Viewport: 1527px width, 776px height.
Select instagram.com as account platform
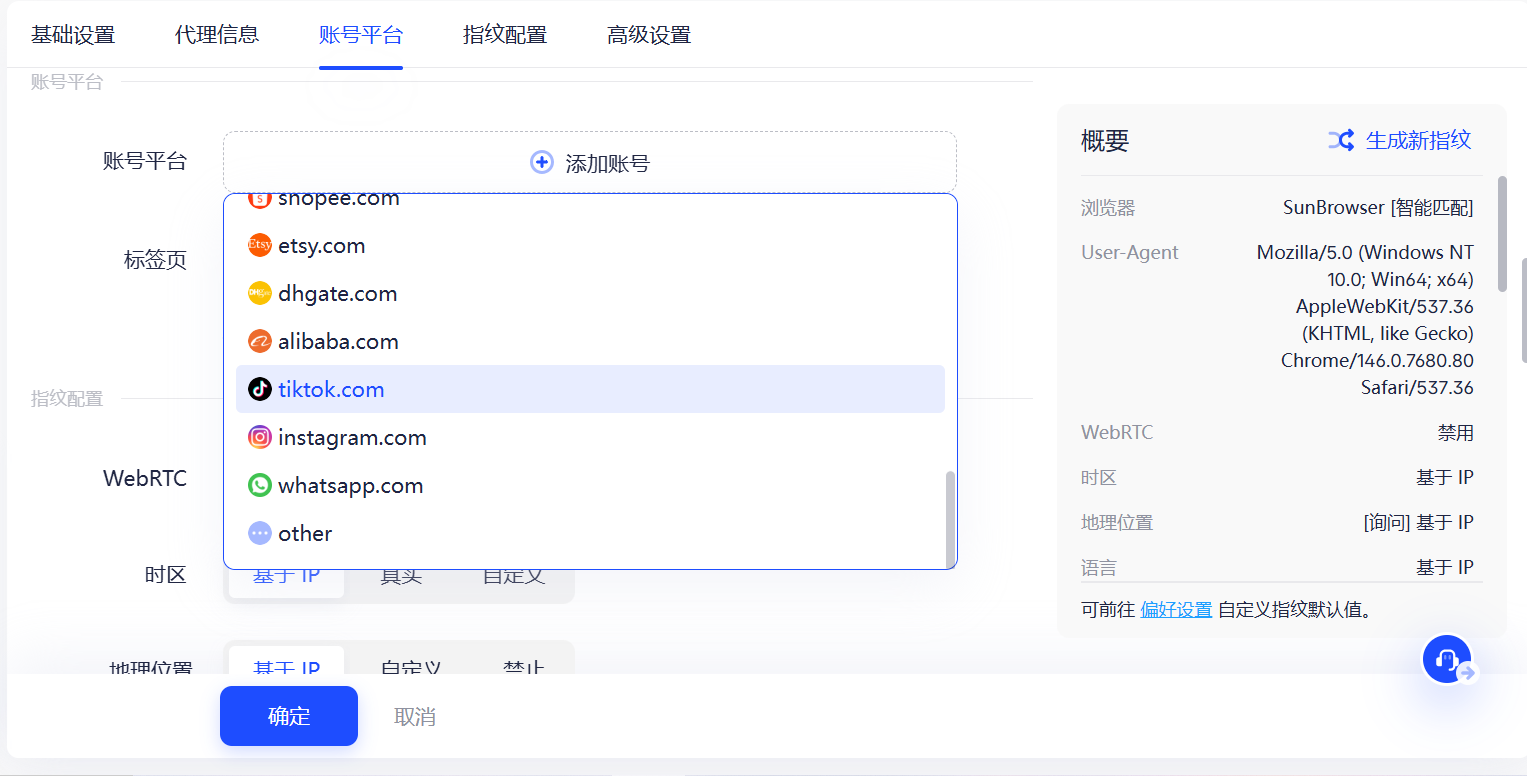(590, 437)
